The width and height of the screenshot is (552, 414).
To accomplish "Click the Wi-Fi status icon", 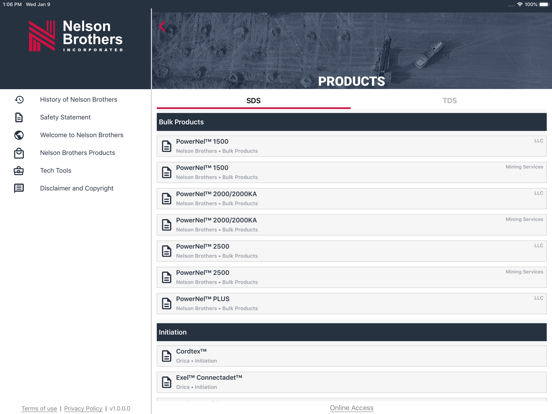I will [x=520, y=4].
